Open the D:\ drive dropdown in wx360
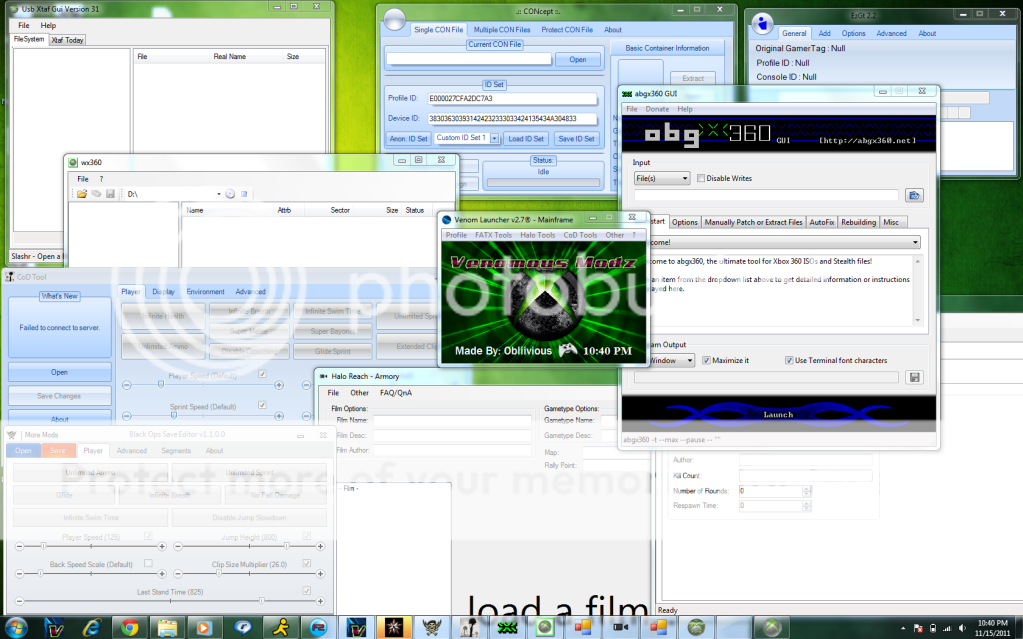This screenshot has height=639, width=1023. pos(218,194)
